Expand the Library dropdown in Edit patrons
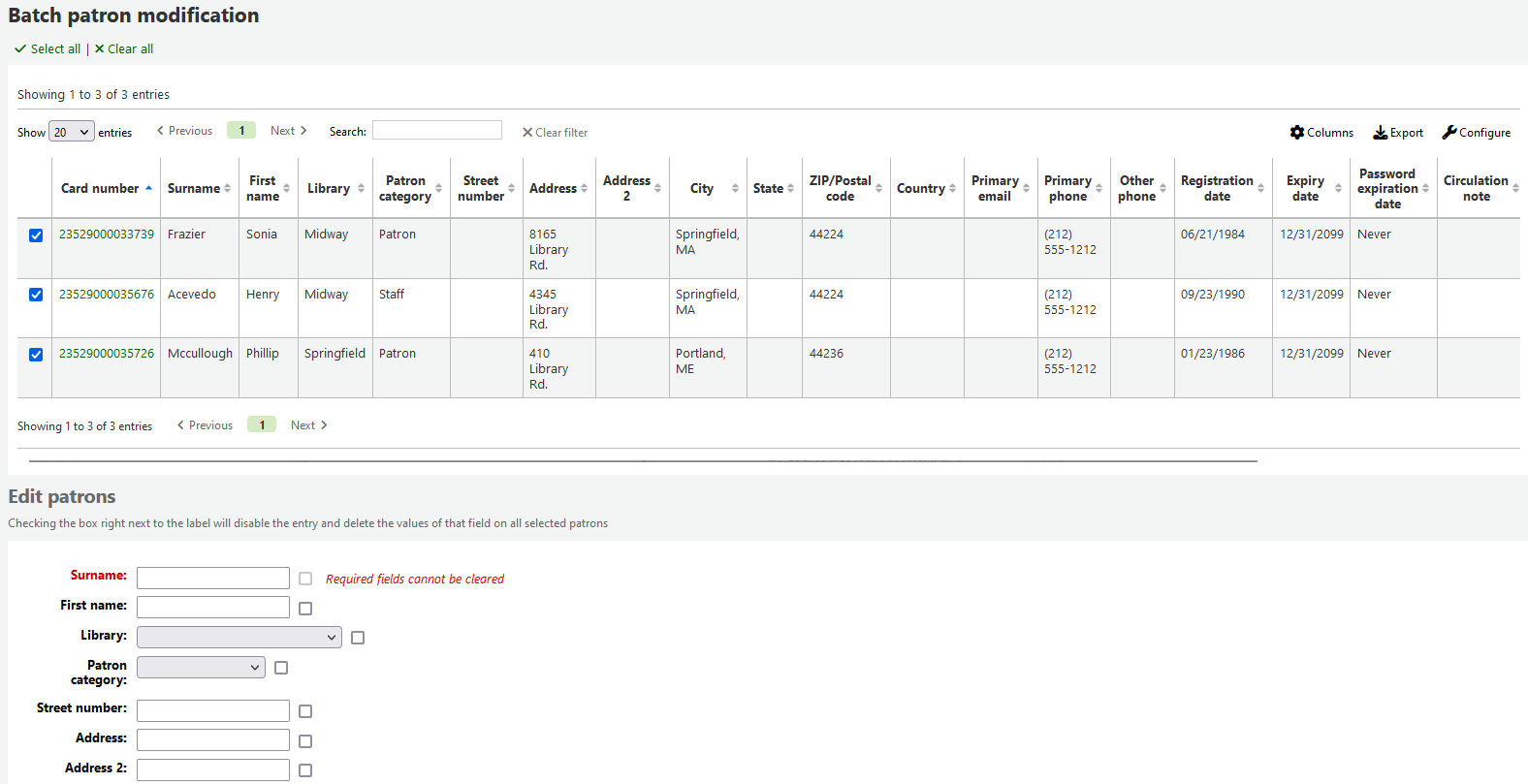1528x784 pixels. tap(239, 637)
